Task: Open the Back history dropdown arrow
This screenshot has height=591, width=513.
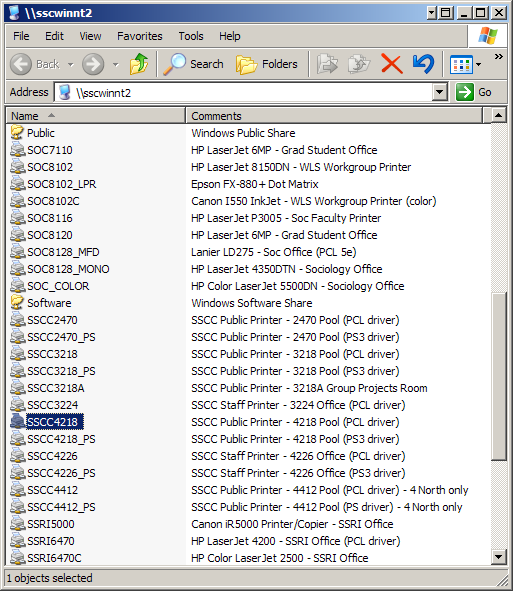Action: click(x=70, y=64)
